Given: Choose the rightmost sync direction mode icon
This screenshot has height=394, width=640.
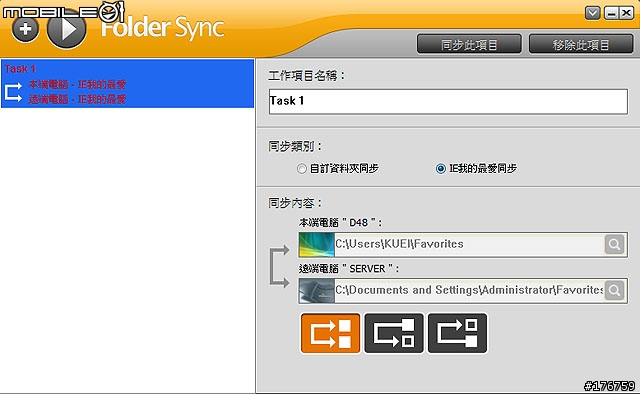Looking at the screenshot, I should 457,333.
